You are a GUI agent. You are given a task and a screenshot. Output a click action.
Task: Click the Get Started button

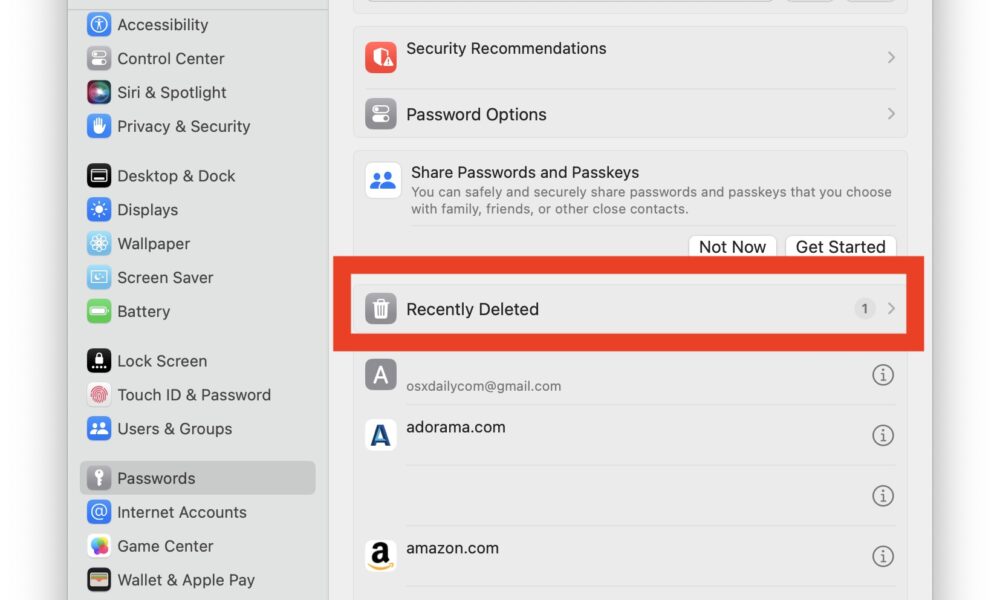click(x=841, y=247)
